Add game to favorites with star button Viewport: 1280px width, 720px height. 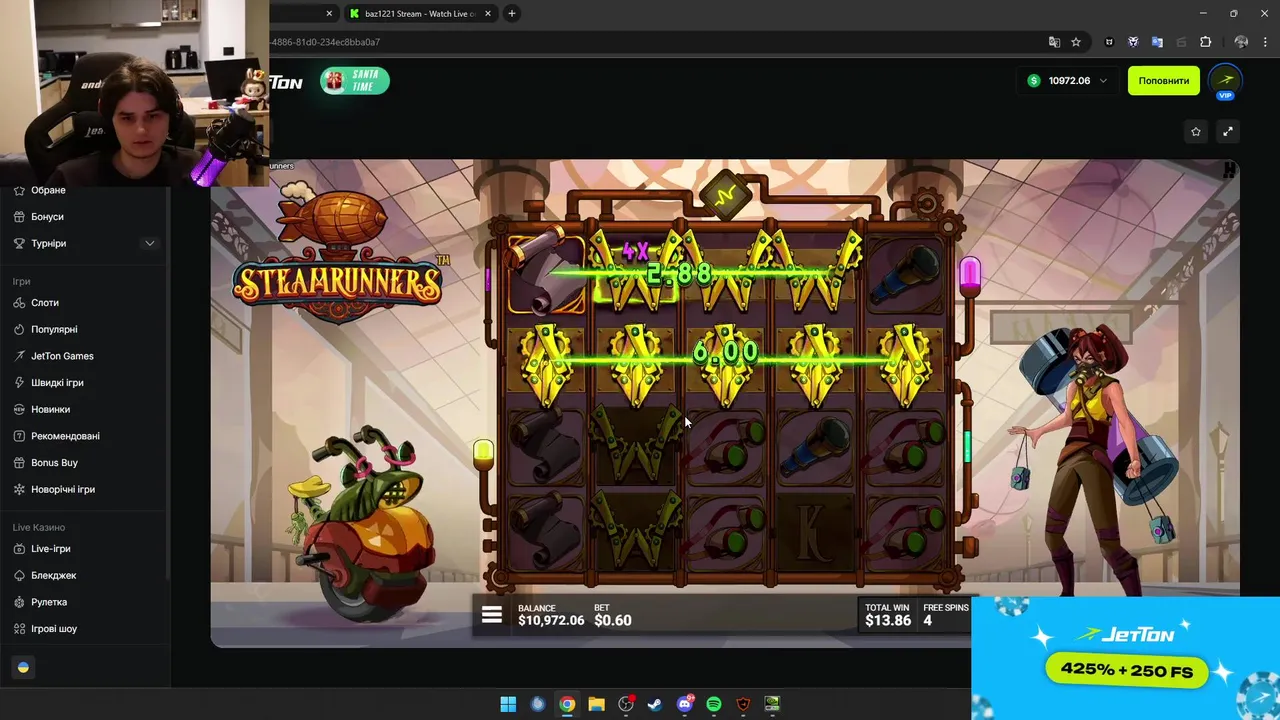(1196, 131)
